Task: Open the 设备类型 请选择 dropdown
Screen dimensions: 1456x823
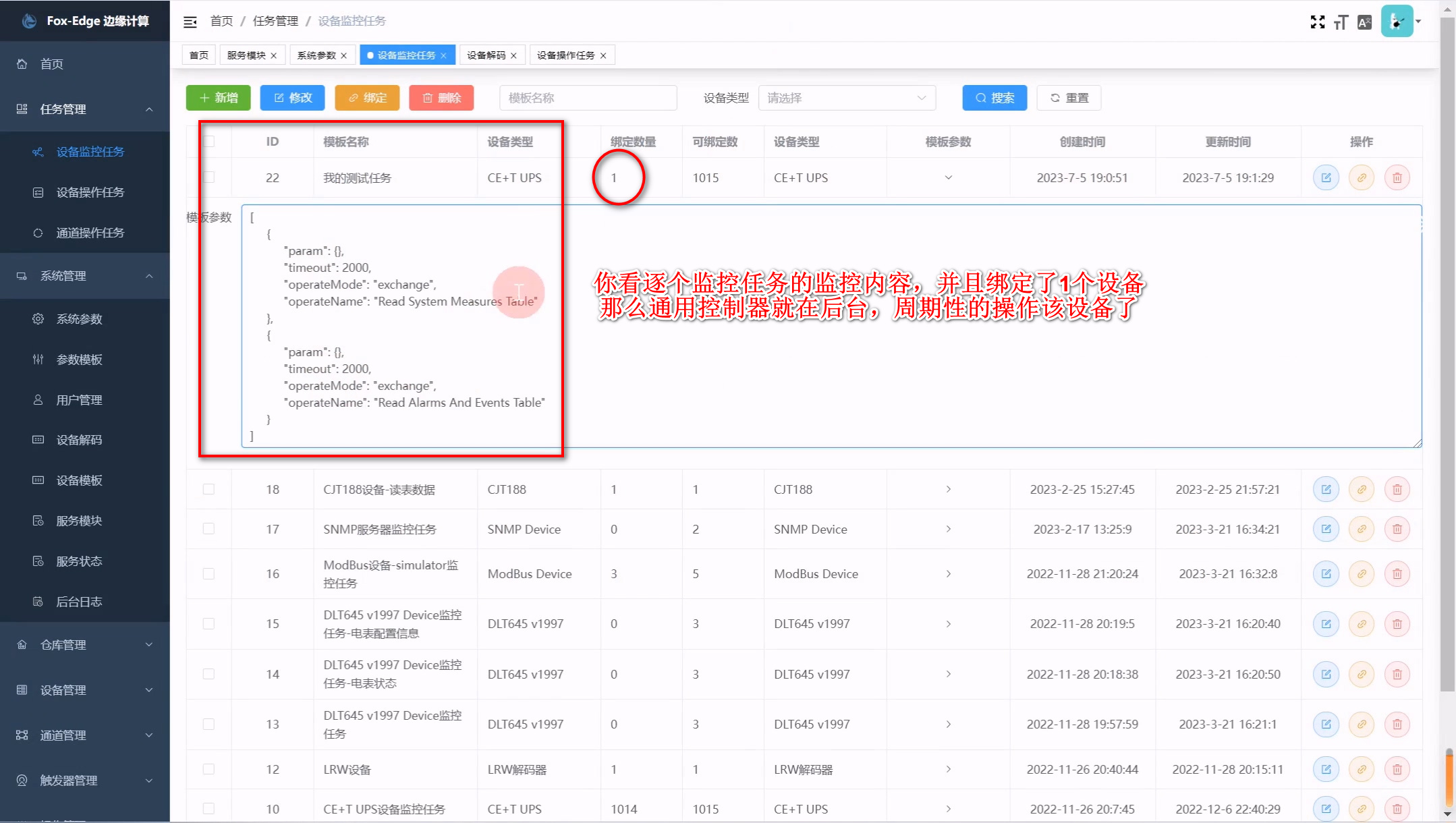Action: point(847,98)
